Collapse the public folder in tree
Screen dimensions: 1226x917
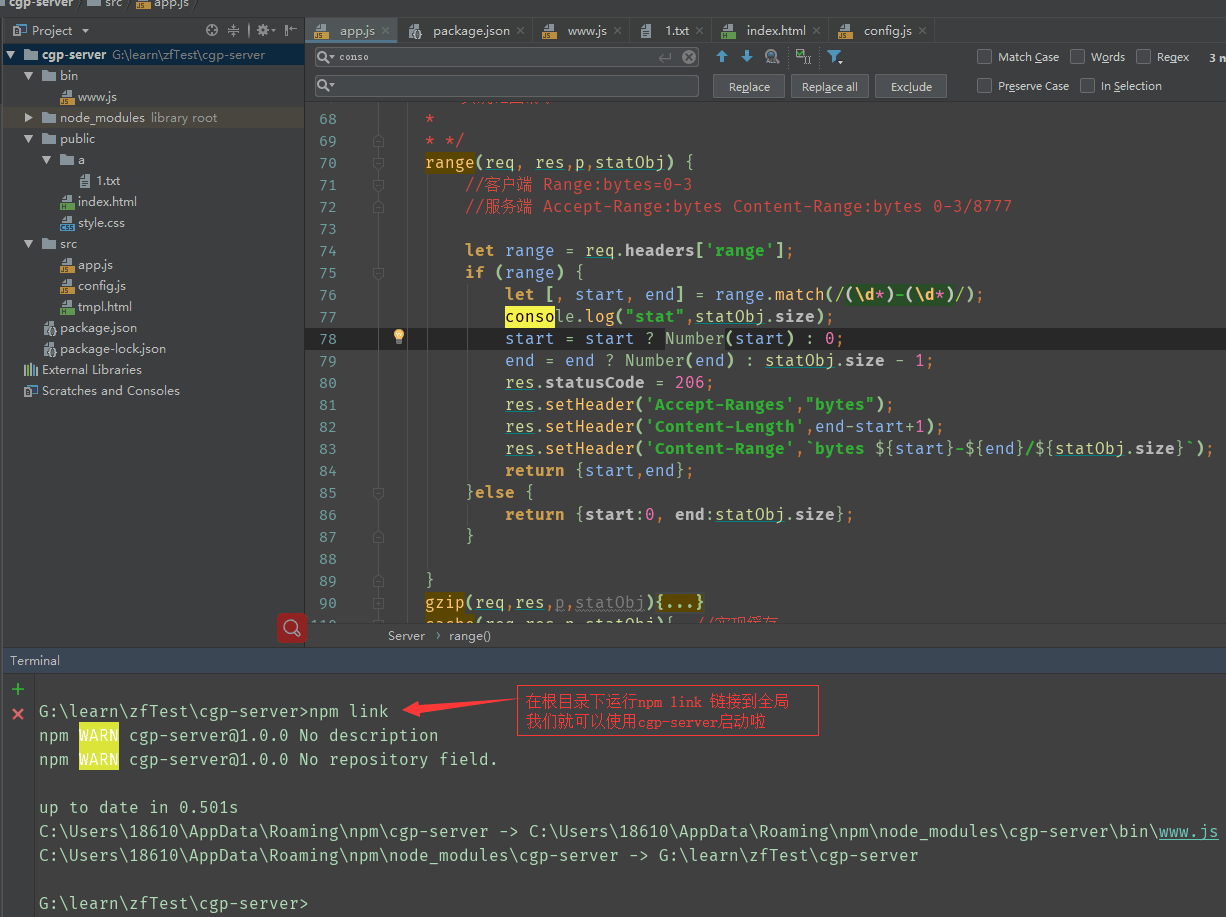(29, 139)
